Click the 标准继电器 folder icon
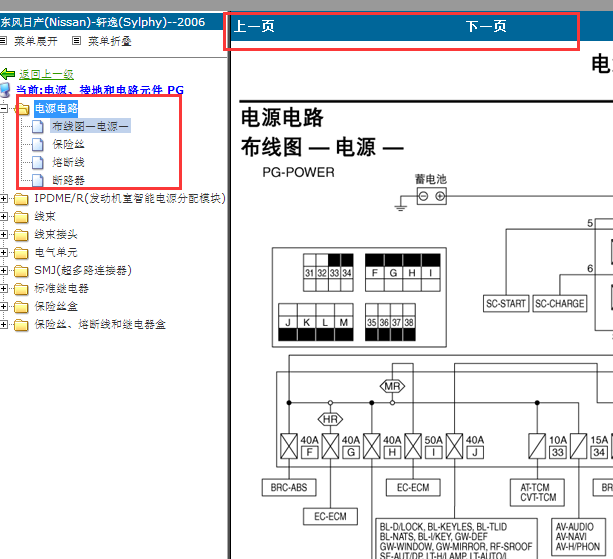 (21, 289)
